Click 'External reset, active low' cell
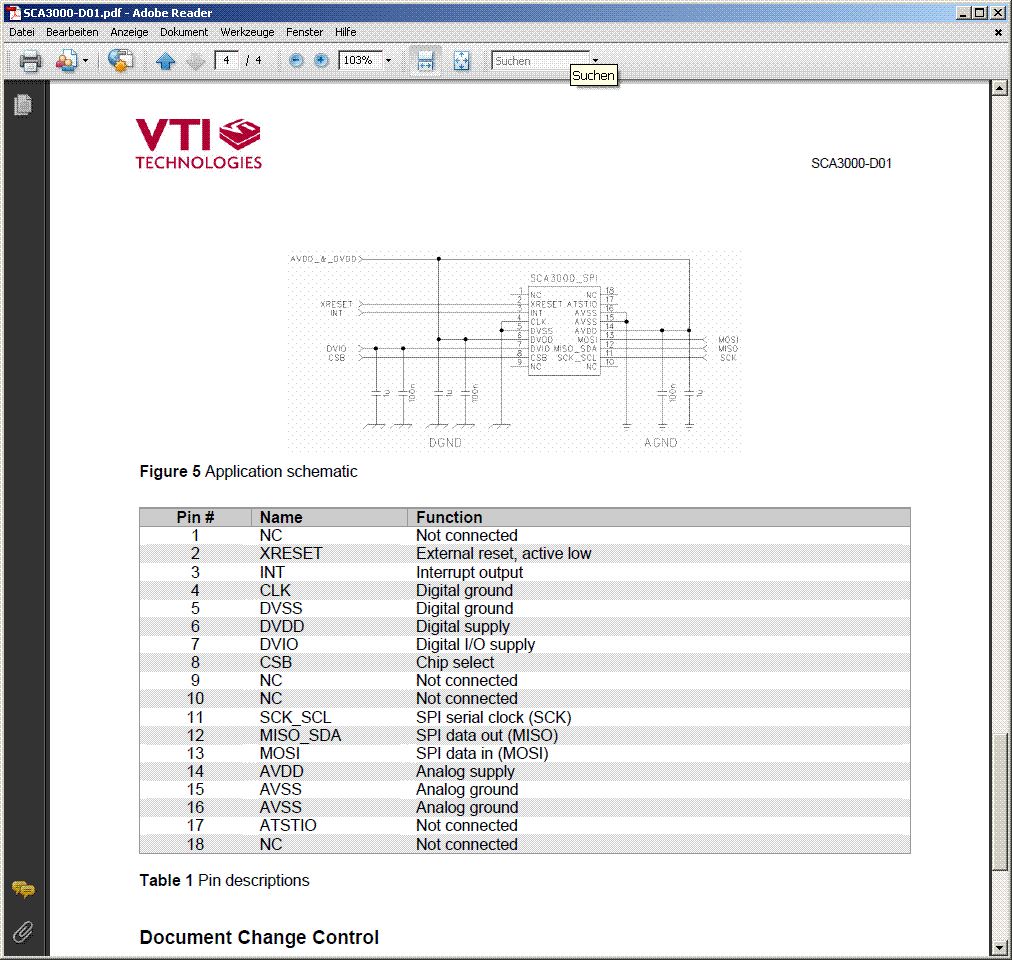The image size is (1012, 960). (x=503, y=553)
